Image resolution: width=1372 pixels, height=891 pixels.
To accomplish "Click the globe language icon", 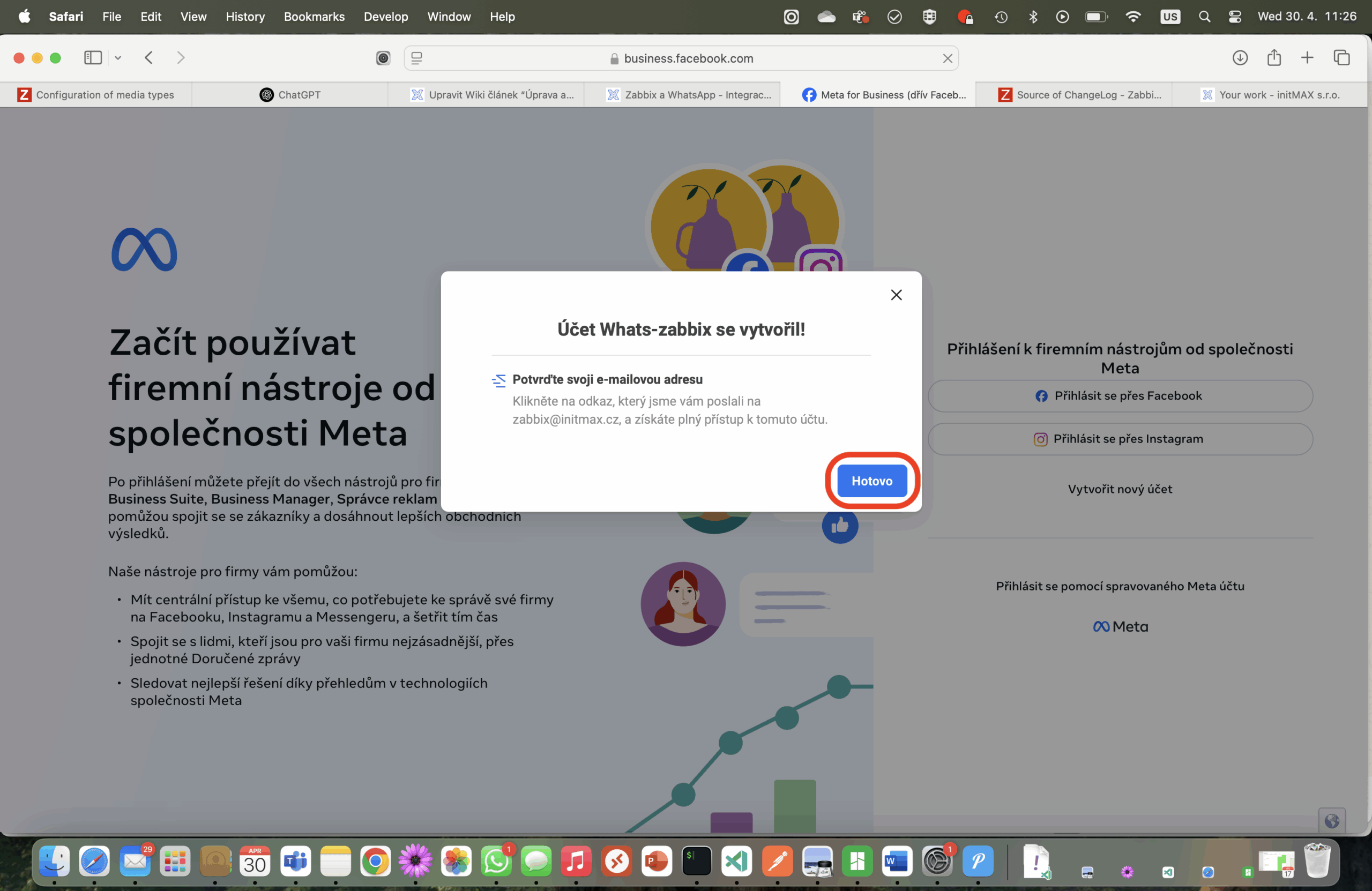I will pyautogui.click(x=1331, y=821).
